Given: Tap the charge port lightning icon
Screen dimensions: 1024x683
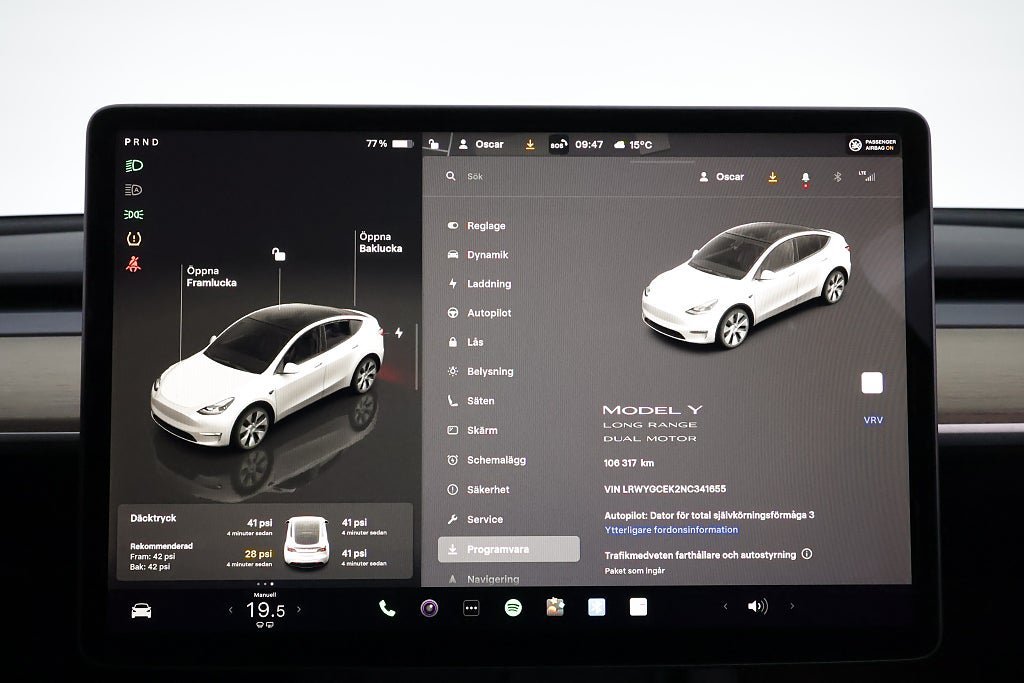Looking at the screenshot, I should pyautogui.click(x=398, y=332).
